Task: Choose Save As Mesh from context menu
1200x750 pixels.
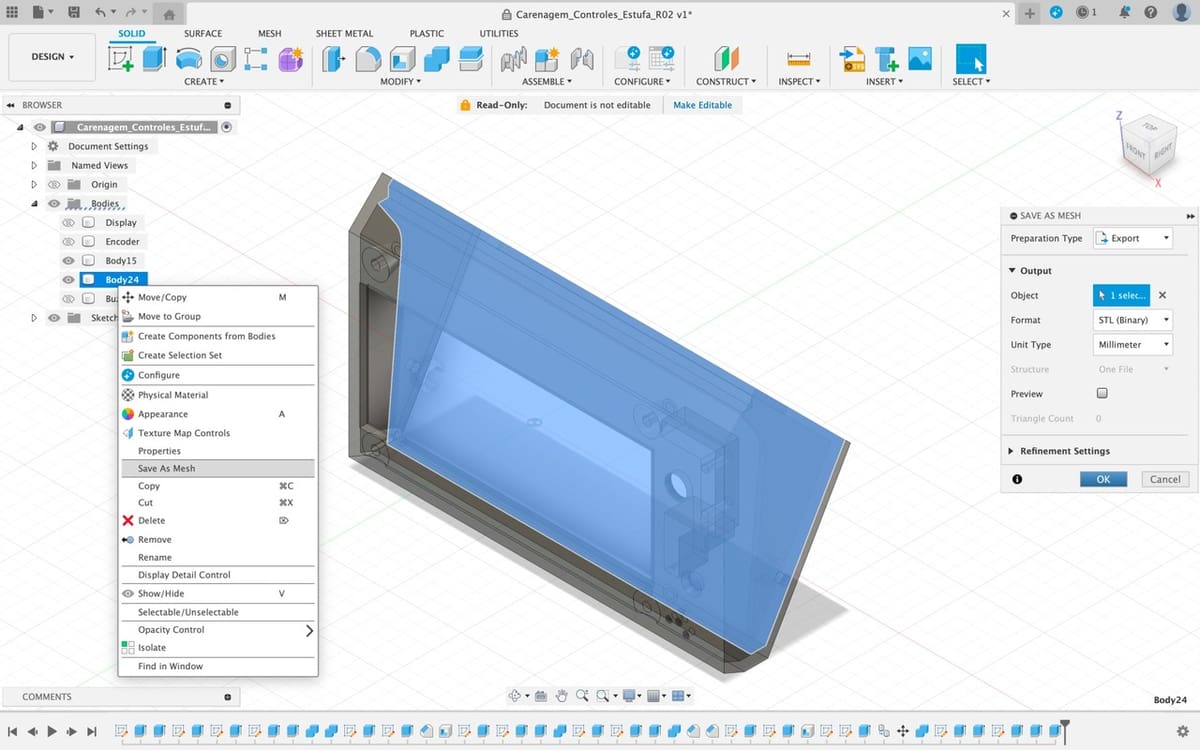Action: coord(167,468)
